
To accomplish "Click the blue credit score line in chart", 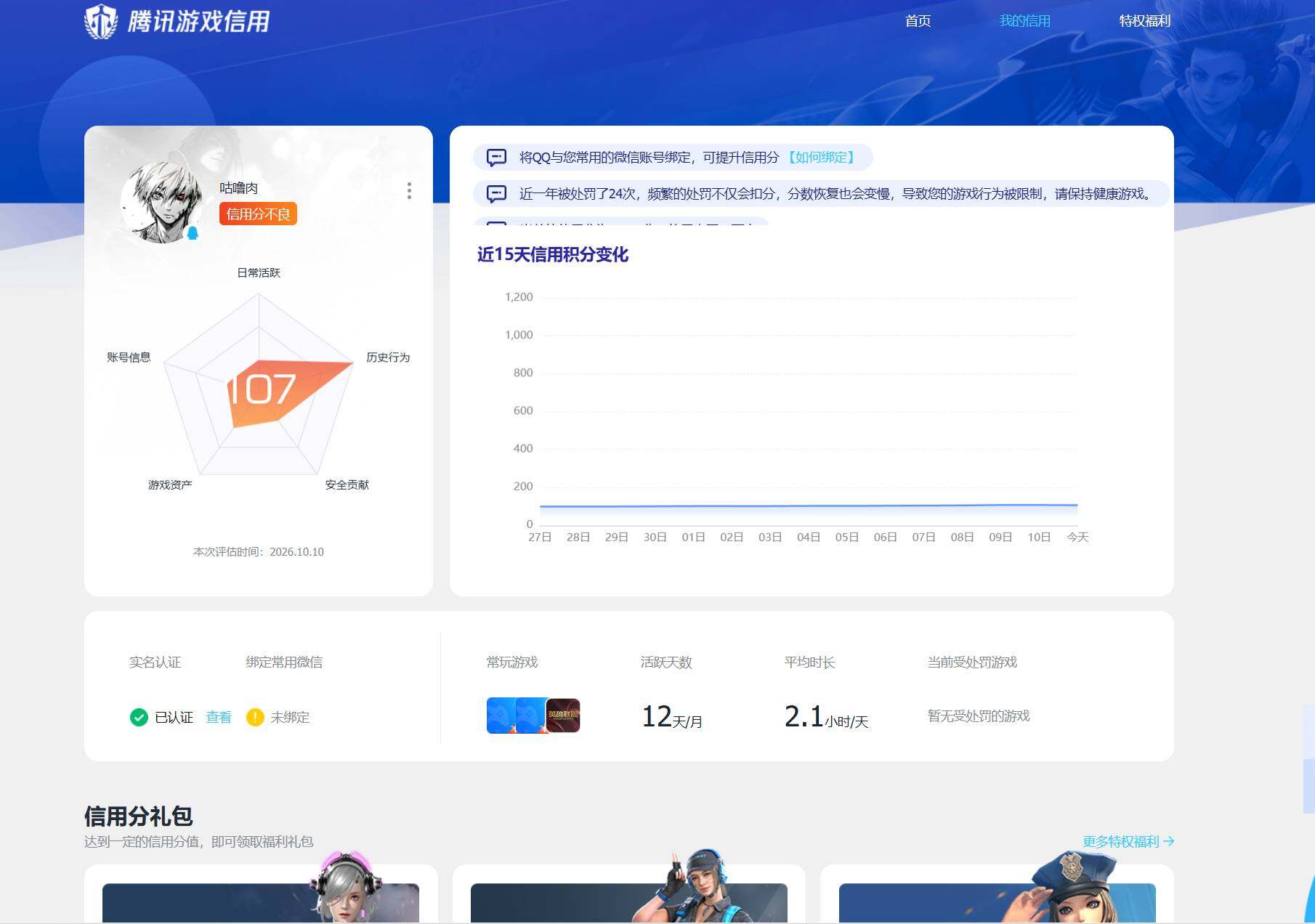I will pyautogui.click(x=809, y=506).
